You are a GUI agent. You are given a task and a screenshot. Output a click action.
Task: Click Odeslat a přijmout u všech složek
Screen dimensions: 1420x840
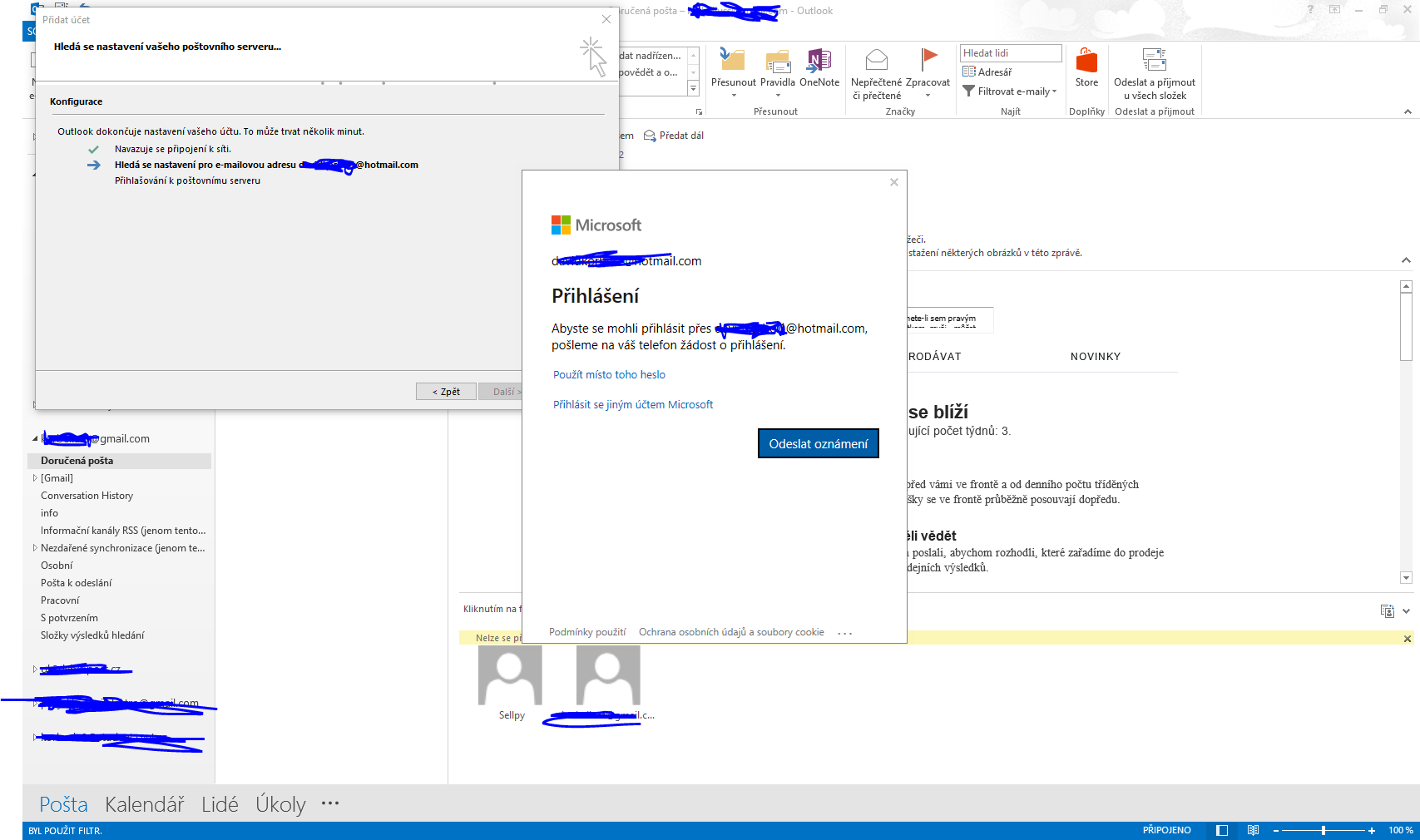[x=1155, y=73]
